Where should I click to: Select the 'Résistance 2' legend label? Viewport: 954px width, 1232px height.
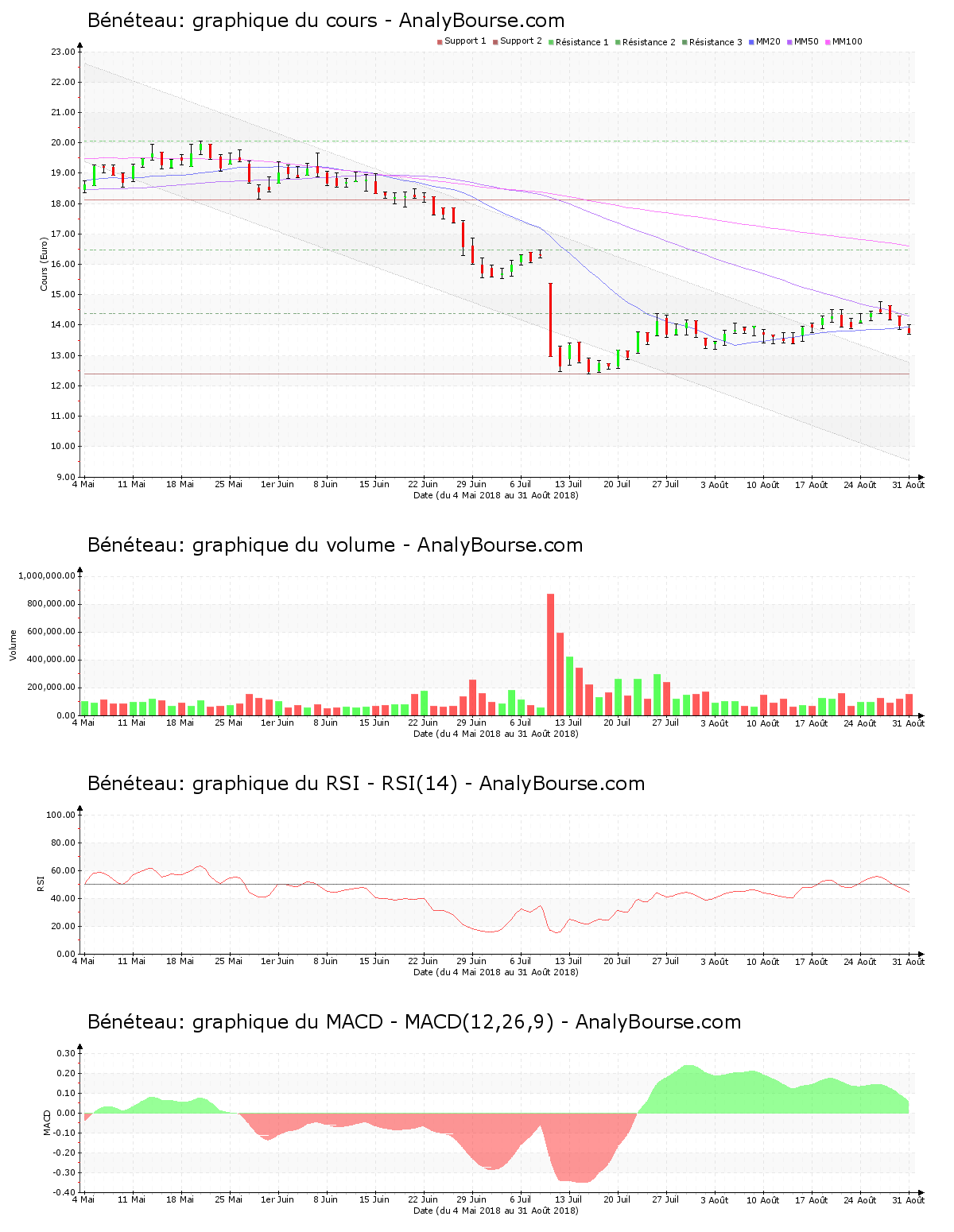pyautogui.click(x=649, y=42)
